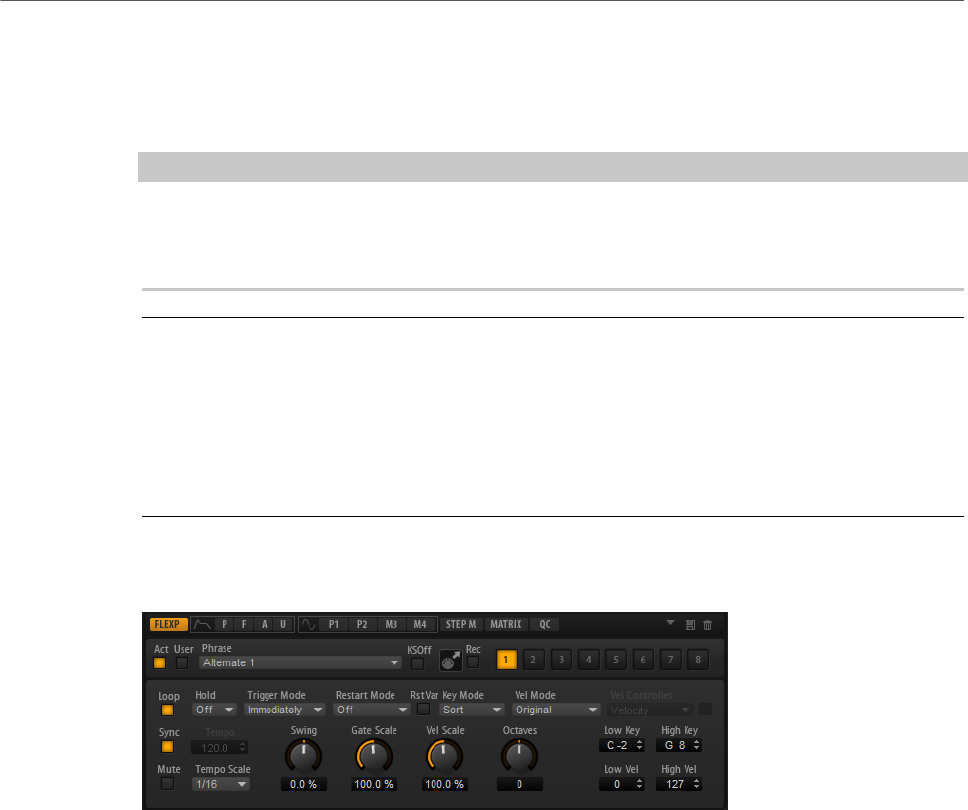This screenshot has height=810, width=968.
Task: Click the Low Key value field
Action: (x=621, y=745)
